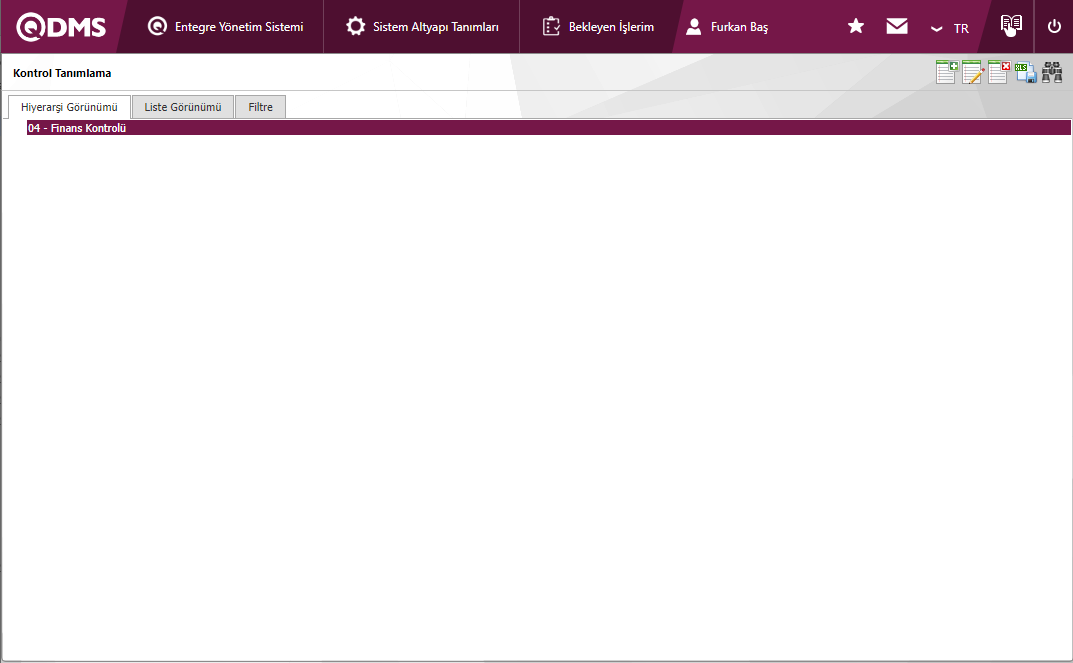Click the edit record pencil icon

(x=972, y=72)
